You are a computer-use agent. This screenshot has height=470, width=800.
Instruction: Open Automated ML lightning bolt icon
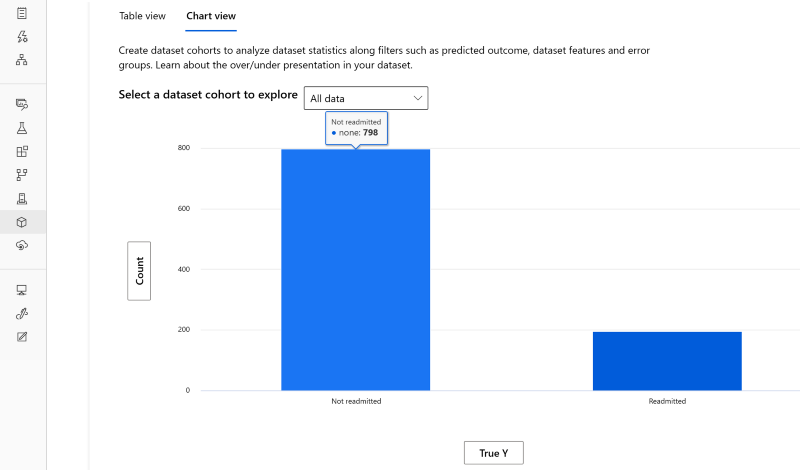(21, 36)
